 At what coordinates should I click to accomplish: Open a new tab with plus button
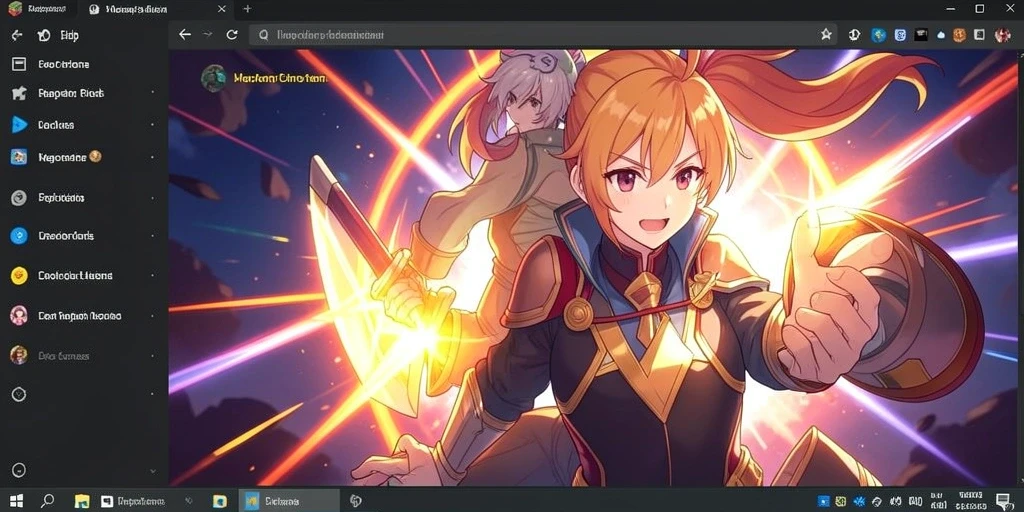[x=247, y=9]
